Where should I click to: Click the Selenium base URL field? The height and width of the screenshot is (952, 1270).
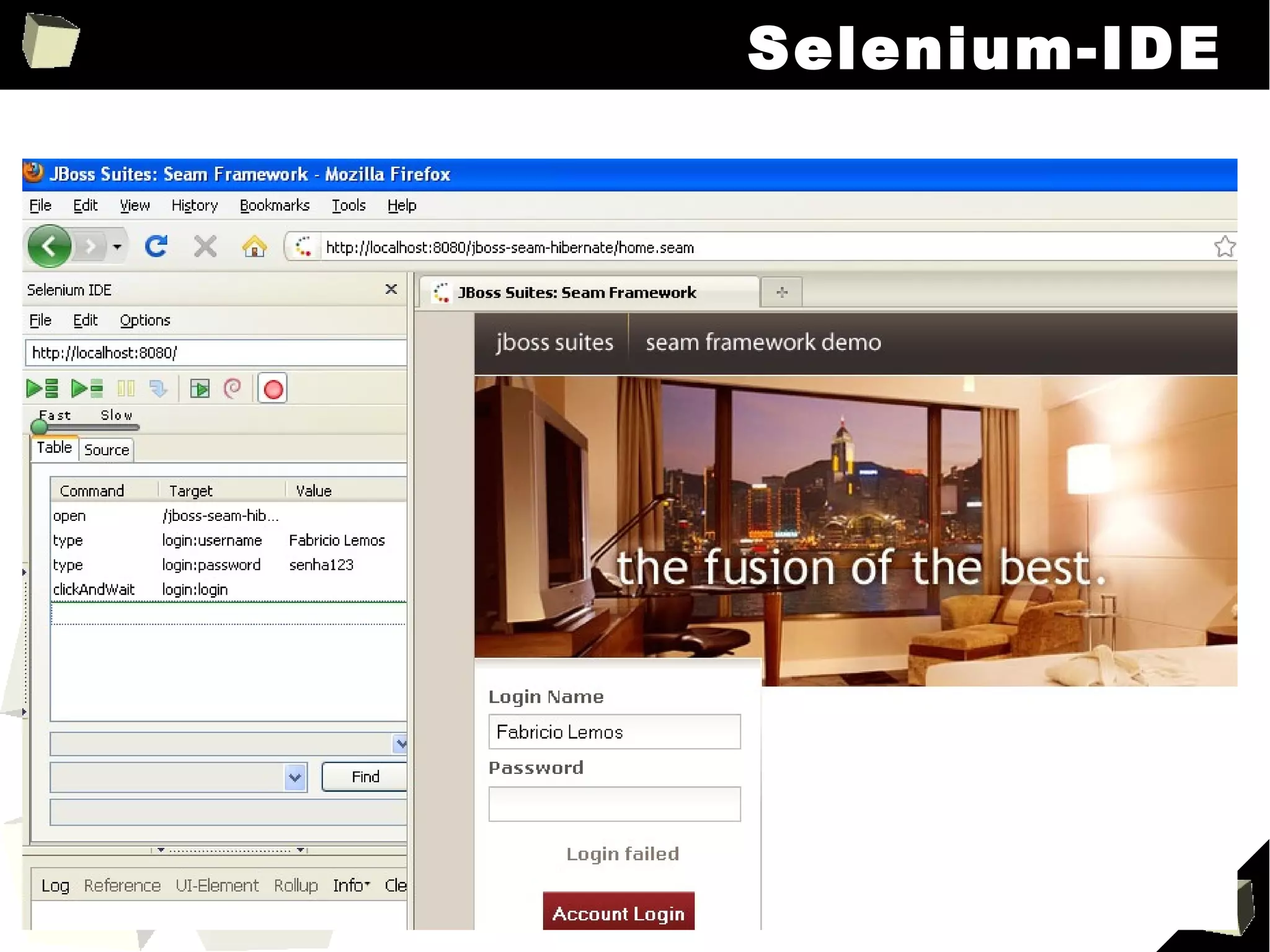point(216,353)
